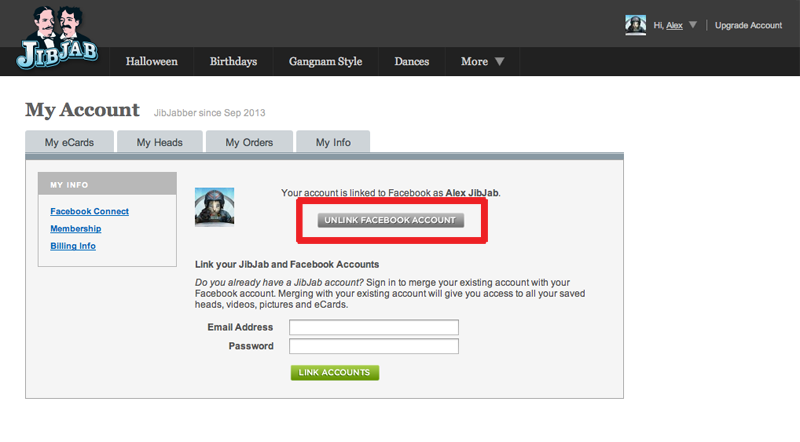This screenshot has height=442, width=800.
Task: Open the Halloween category
Action: 152,61
